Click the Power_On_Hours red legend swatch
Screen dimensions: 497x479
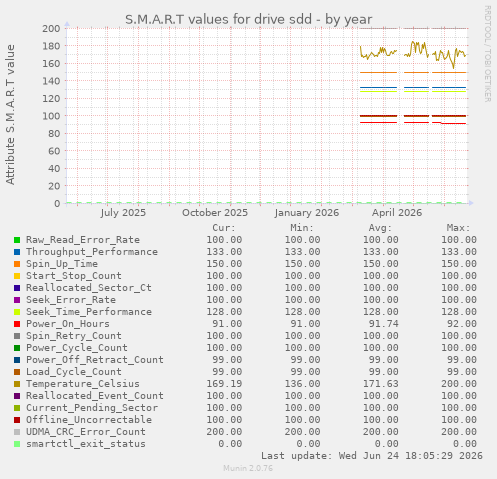click(17, 324)
